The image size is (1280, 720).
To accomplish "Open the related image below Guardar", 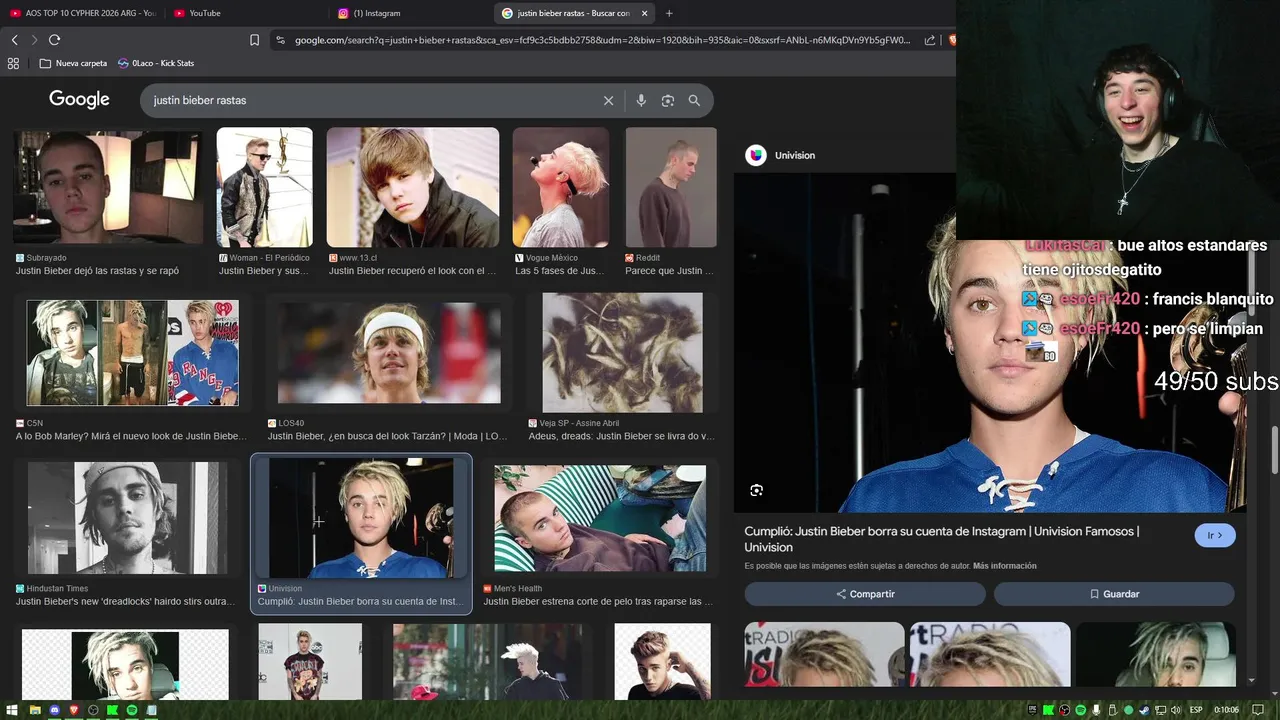I will click(1155, 654).
